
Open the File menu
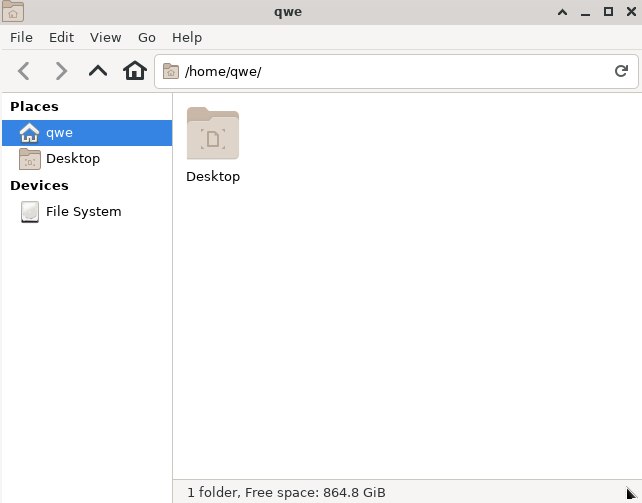(x=21, y=38)
